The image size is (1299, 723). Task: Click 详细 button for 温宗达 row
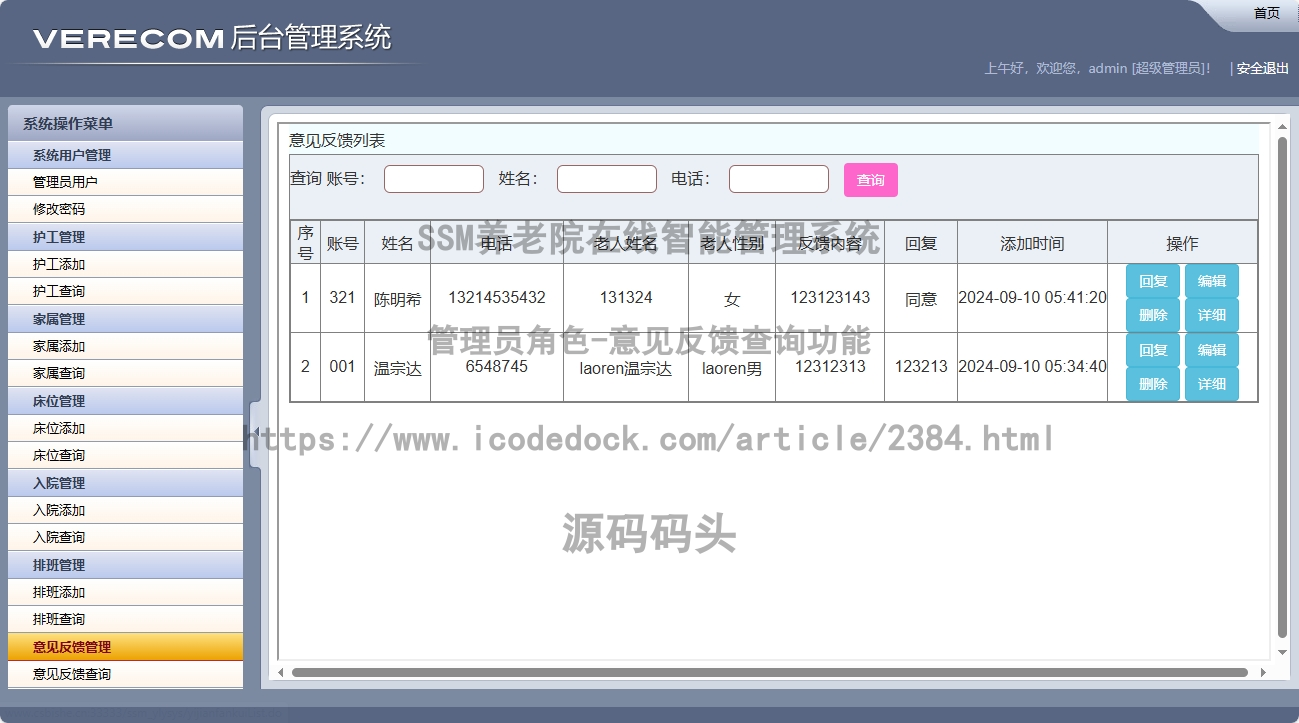pos(1212,384)
